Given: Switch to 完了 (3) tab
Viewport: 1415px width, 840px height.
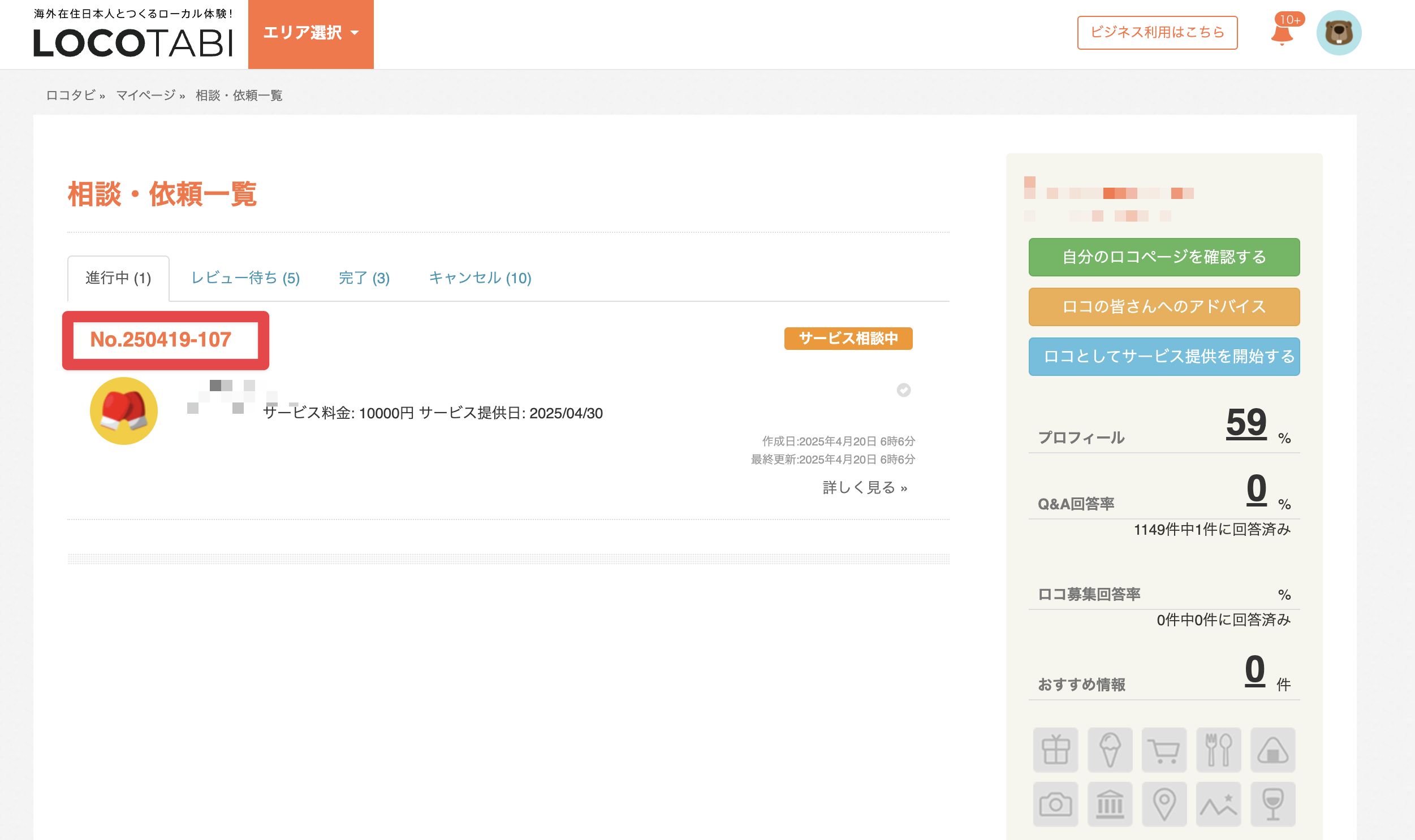Looking at the screenshot, I should pyautogui.click(x=364, y=278).
